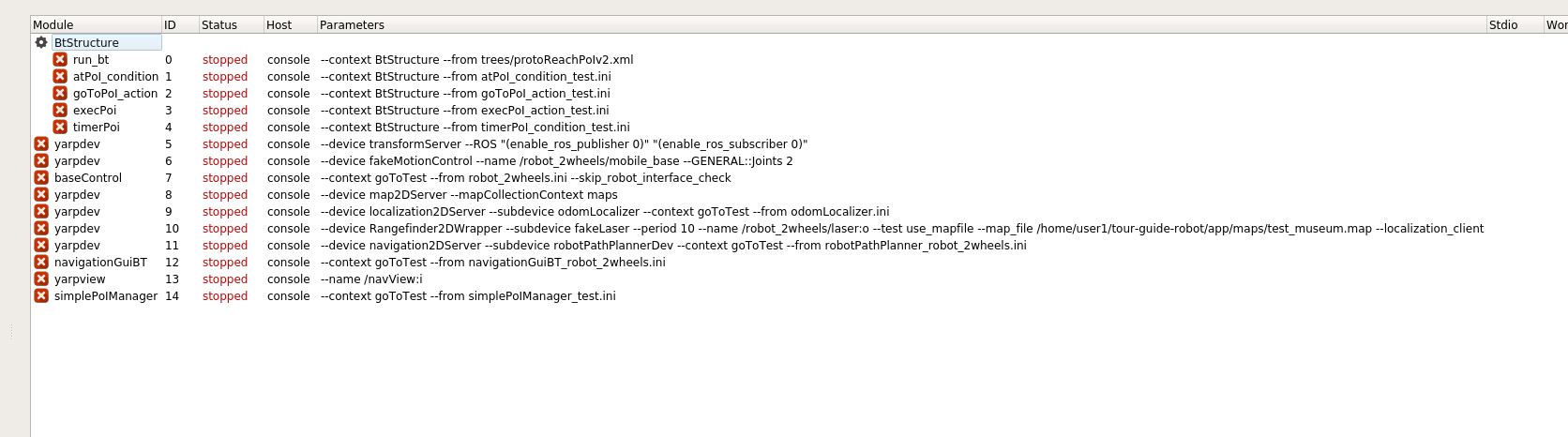Image resolution: width=1568 pixels, height=437 pixels.
Task: Click ID 12 cell of navigationGuiBT
Action: pos(172,262)
